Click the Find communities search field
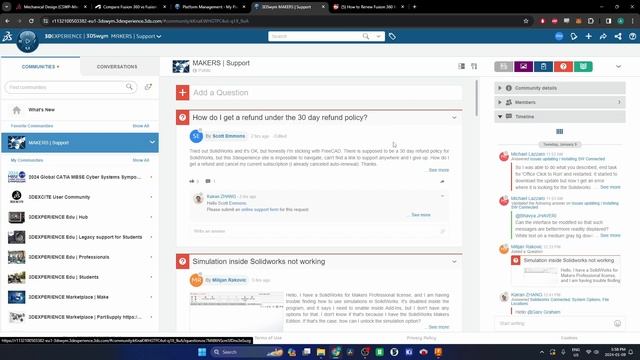640x360 pixels. point(70,87)
